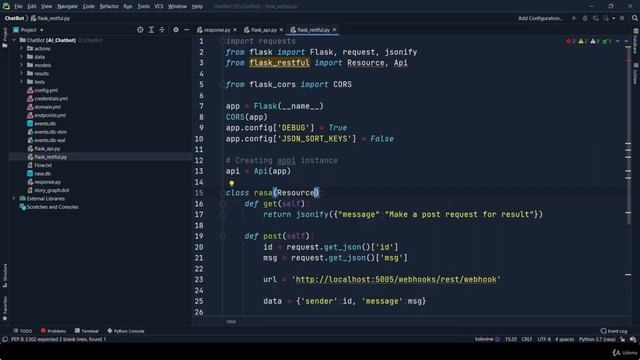The height and width of the screenshot is (360, 640).
Task: Click the Profile run icon in toolbar
Action: 606,18
